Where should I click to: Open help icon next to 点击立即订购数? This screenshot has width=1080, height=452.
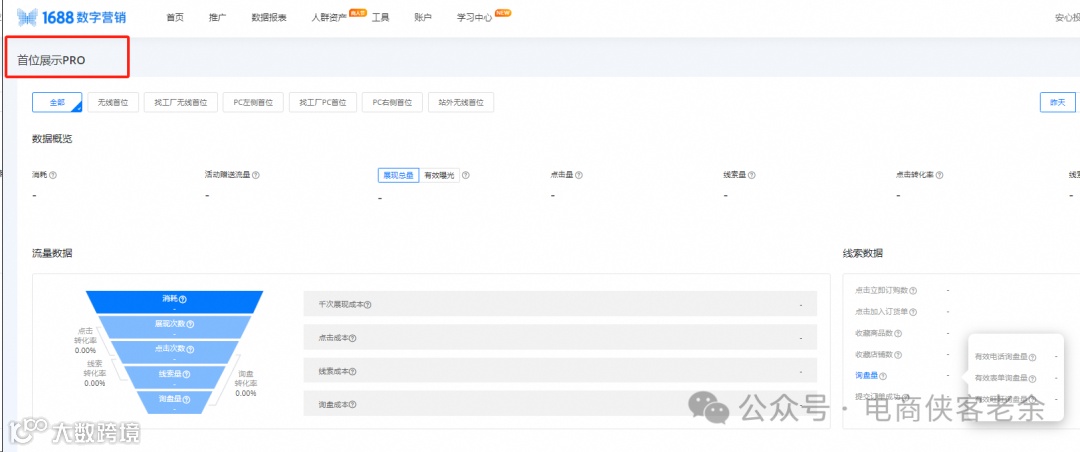[914, 291]
